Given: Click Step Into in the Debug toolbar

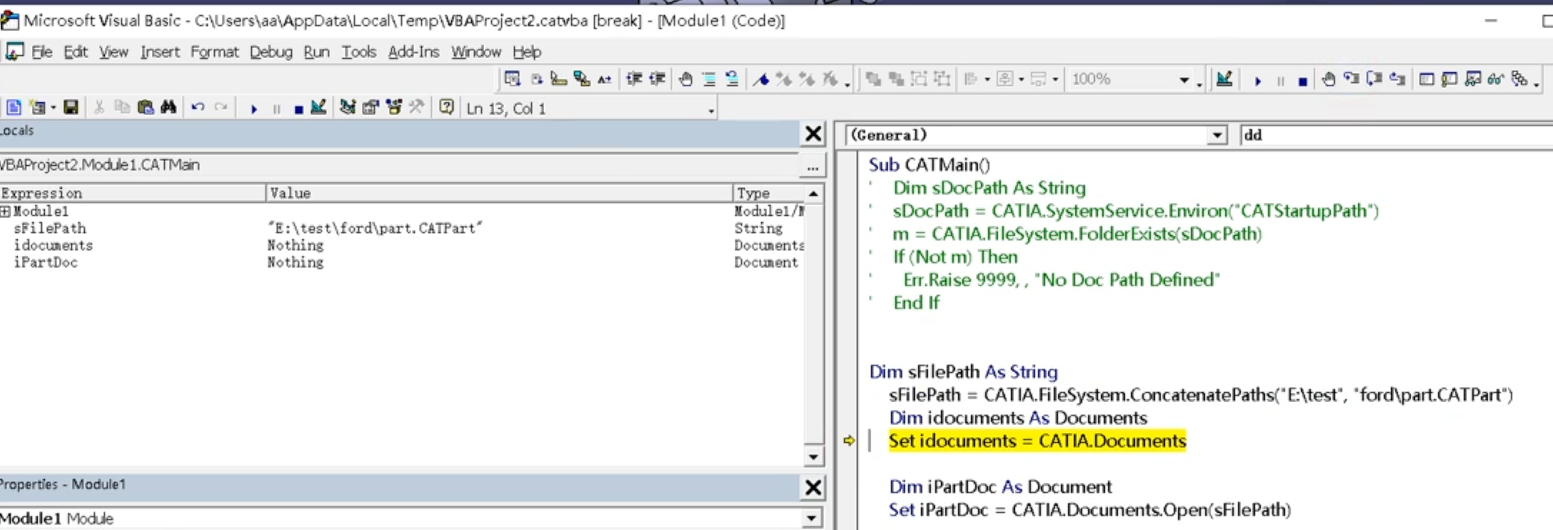Looking at the screenshot, I should [1351, 79].
